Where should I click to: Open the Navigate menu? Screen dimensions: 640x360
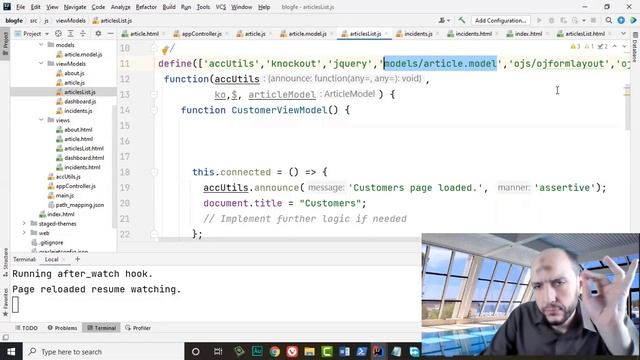[75, 7]
